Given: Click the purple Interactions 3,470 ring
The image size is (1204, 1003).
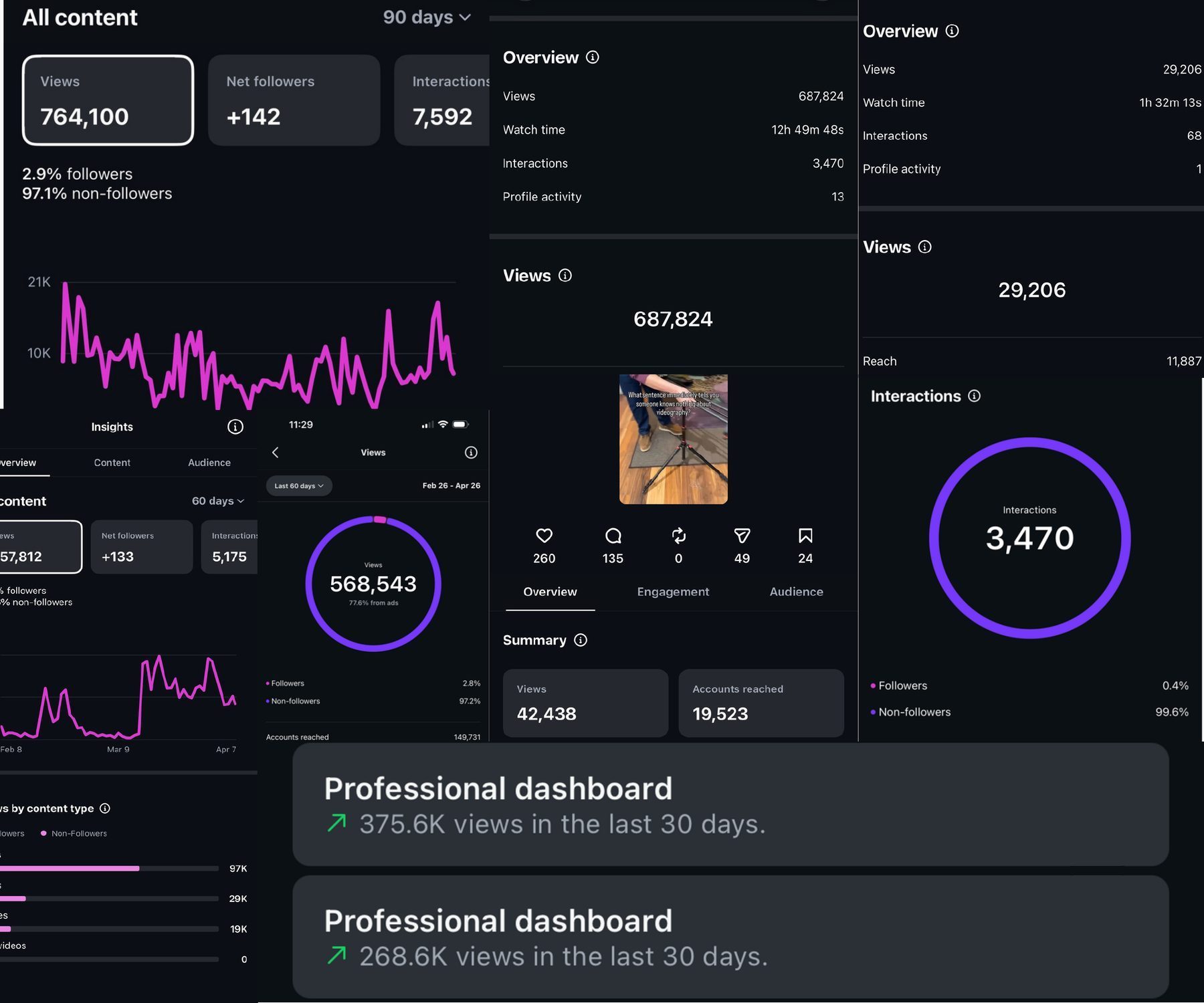Looking at the screenshot, I should click(1030, 538).
